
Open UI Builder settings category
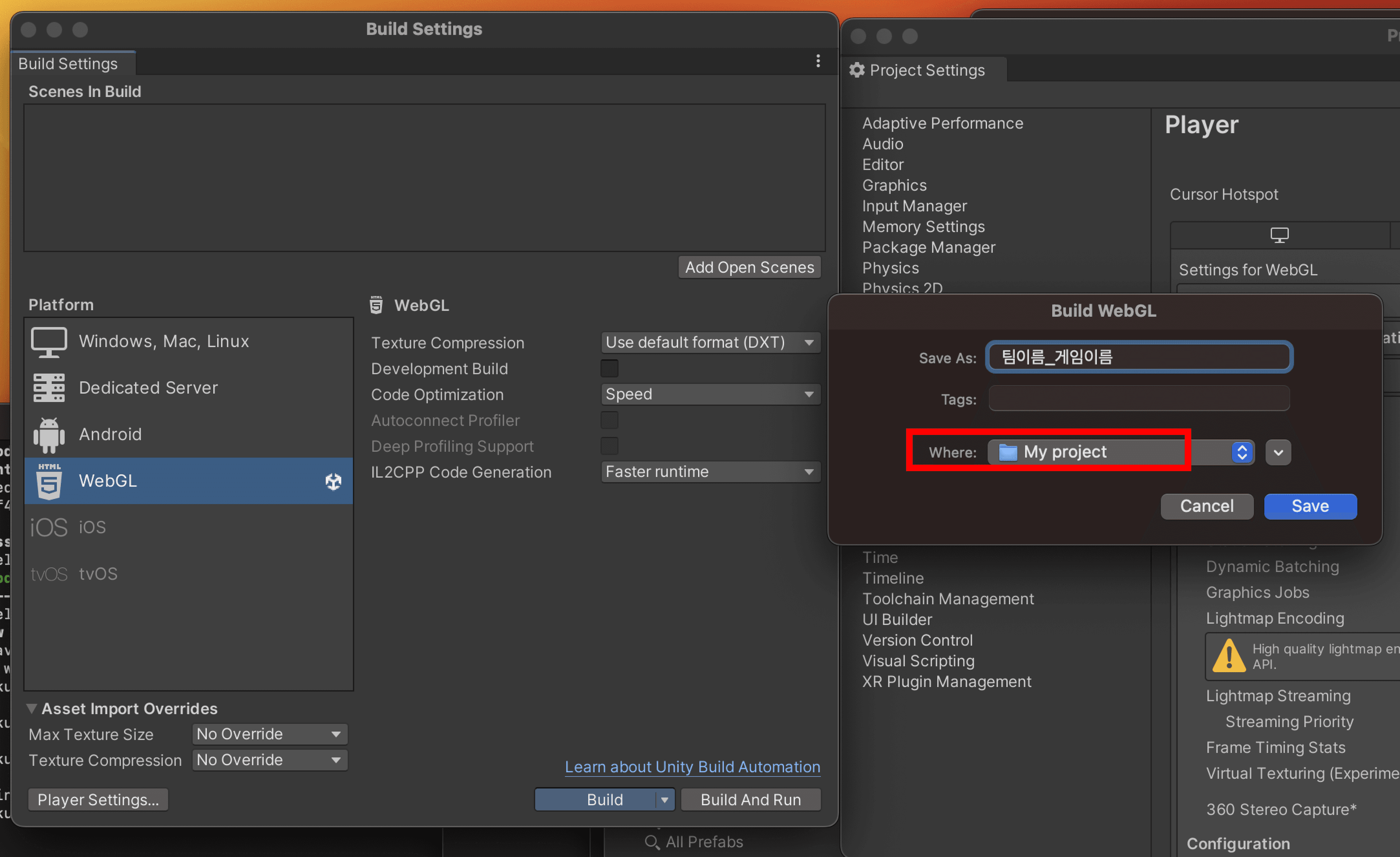click(x=897, y=620)
